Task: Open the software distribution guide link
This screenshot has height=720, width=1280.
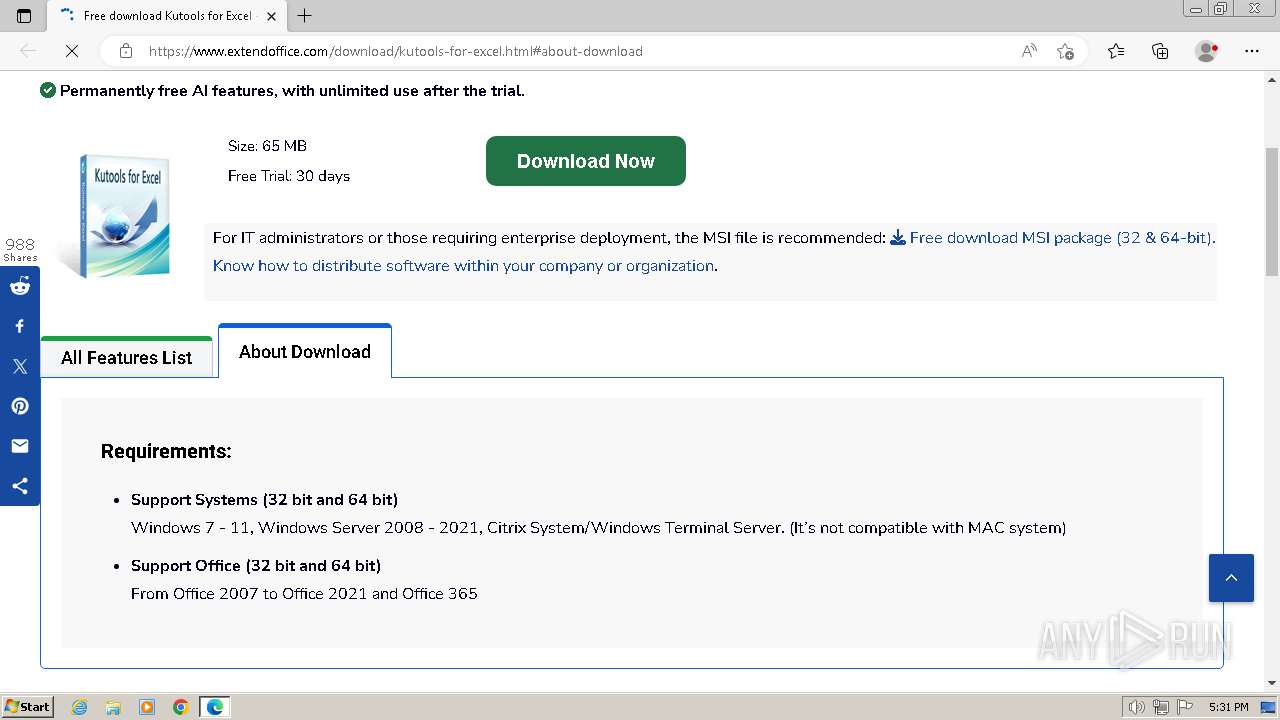Action: (x=464, y=266)
